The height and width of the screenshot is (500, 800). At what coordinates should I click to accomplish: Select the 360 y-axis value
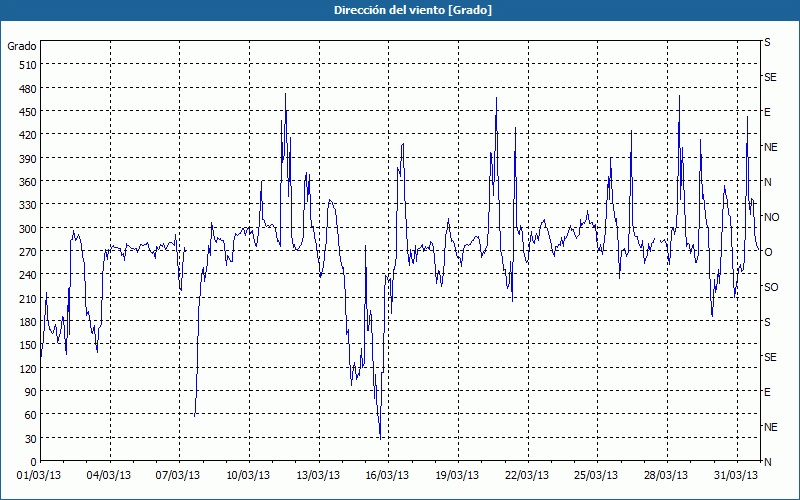click(28, 182)
